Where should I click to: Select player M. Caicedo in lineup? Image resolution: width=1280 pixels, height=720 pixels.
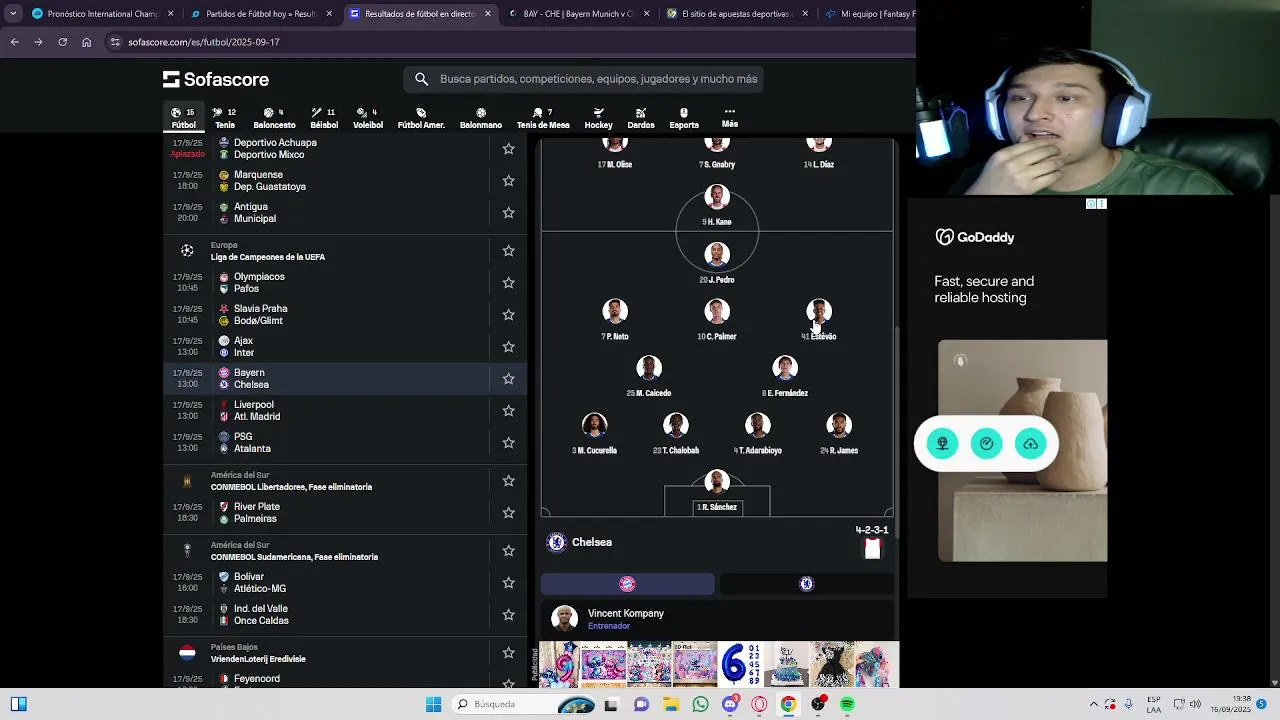tap(649, 378)
